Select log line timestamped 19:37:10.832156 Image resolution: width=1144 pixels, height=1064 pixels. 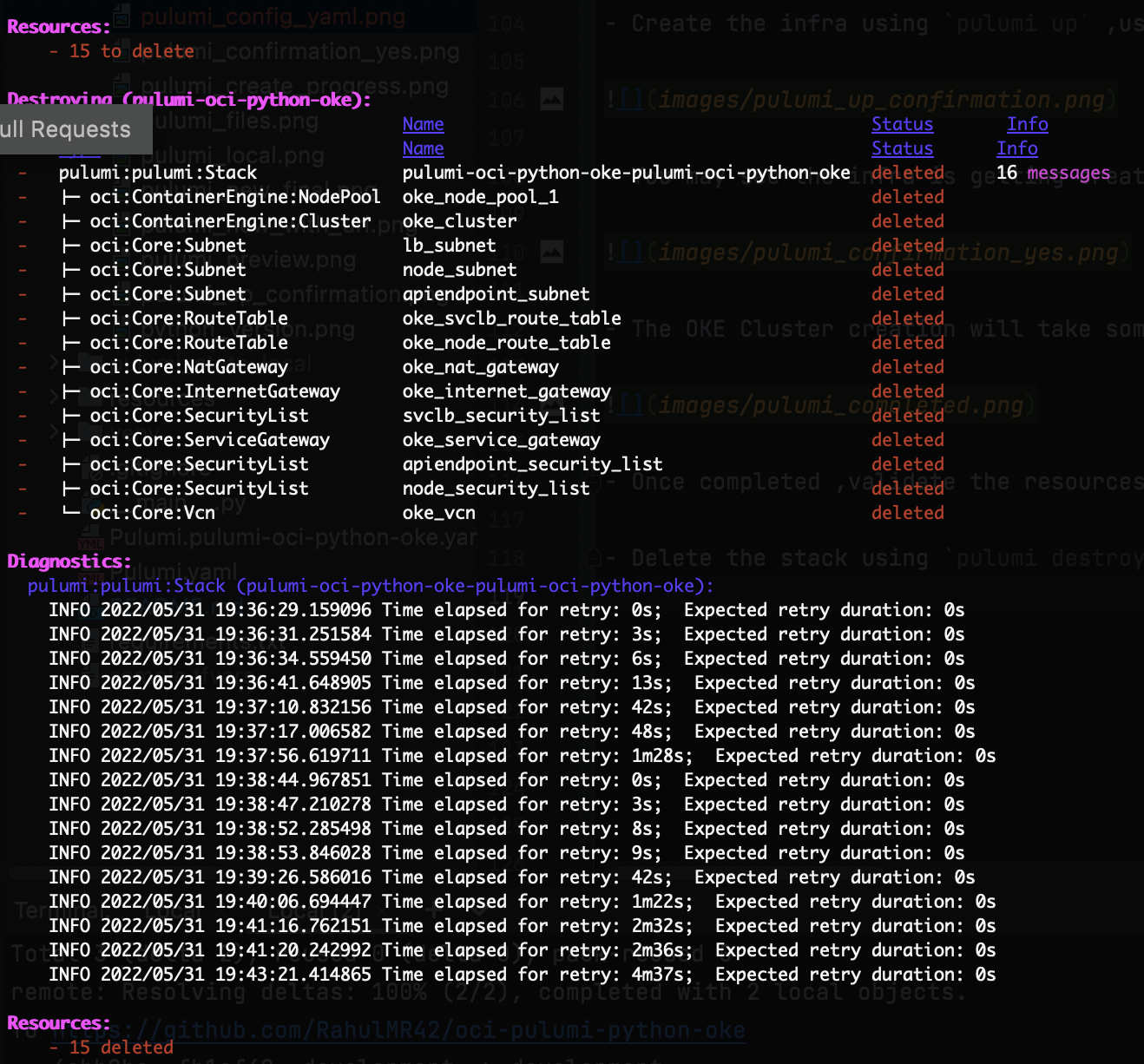click(512, 707)
